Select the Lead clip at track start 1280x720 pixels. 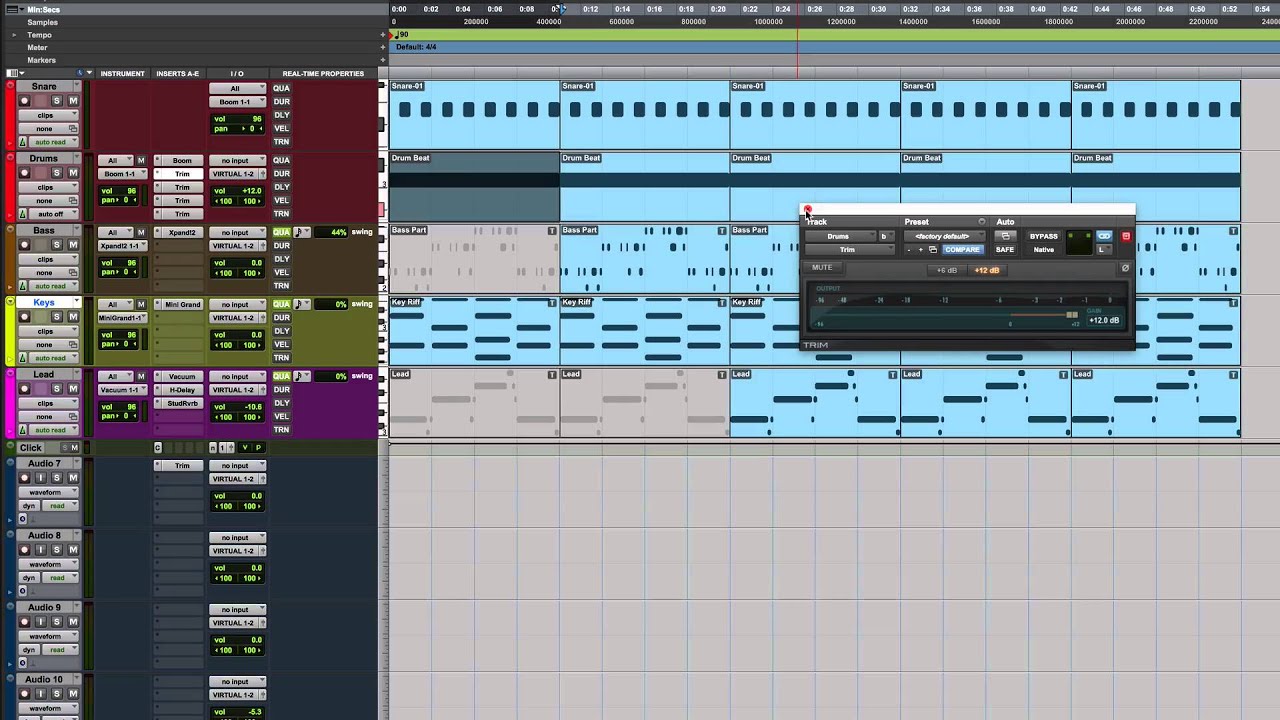[474, 402]
